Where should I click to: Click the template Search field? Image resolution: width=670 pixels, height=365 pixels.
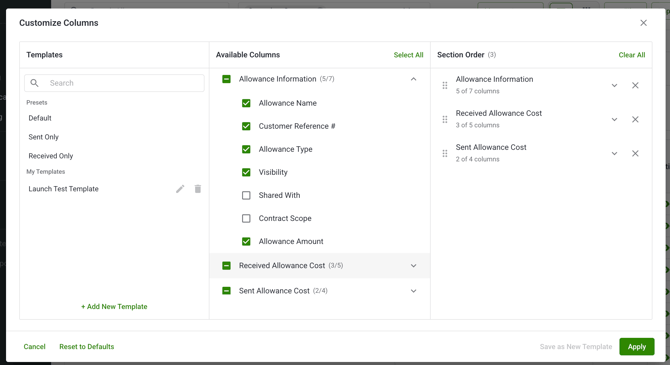click(115, 83)
